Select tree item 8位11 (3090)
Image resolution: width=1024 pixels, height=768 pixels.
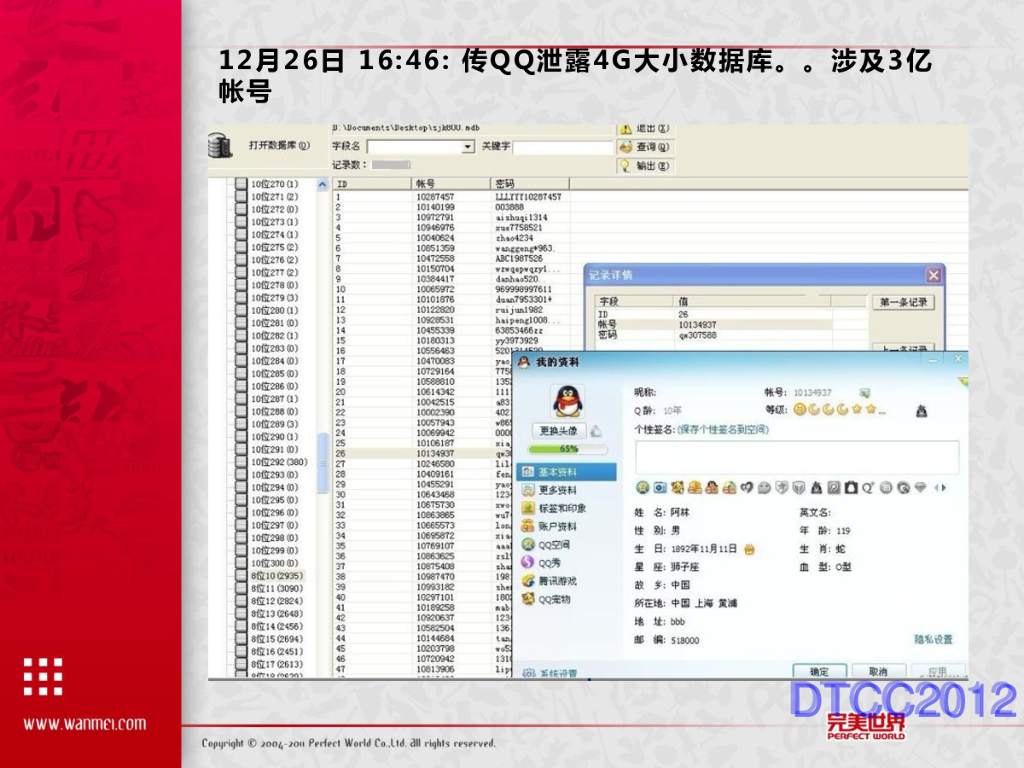point(277,588)
